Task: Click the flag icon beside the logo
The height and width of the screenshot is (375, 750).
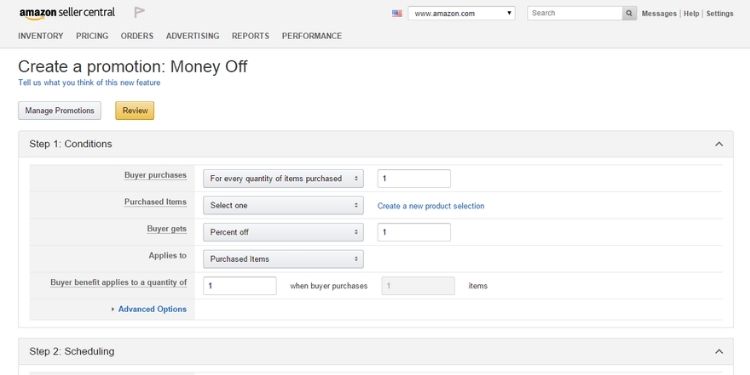Action: tap(139, 13)
